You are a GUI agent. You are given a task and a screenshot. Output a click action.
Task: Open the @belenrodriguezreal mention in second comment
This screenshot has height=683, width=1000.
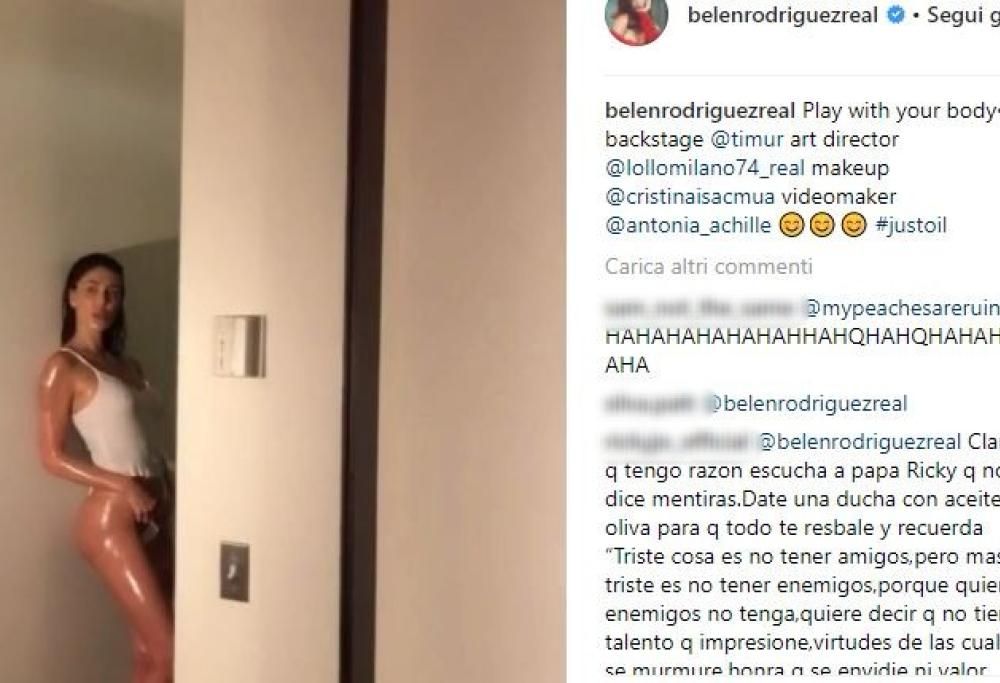806,404
